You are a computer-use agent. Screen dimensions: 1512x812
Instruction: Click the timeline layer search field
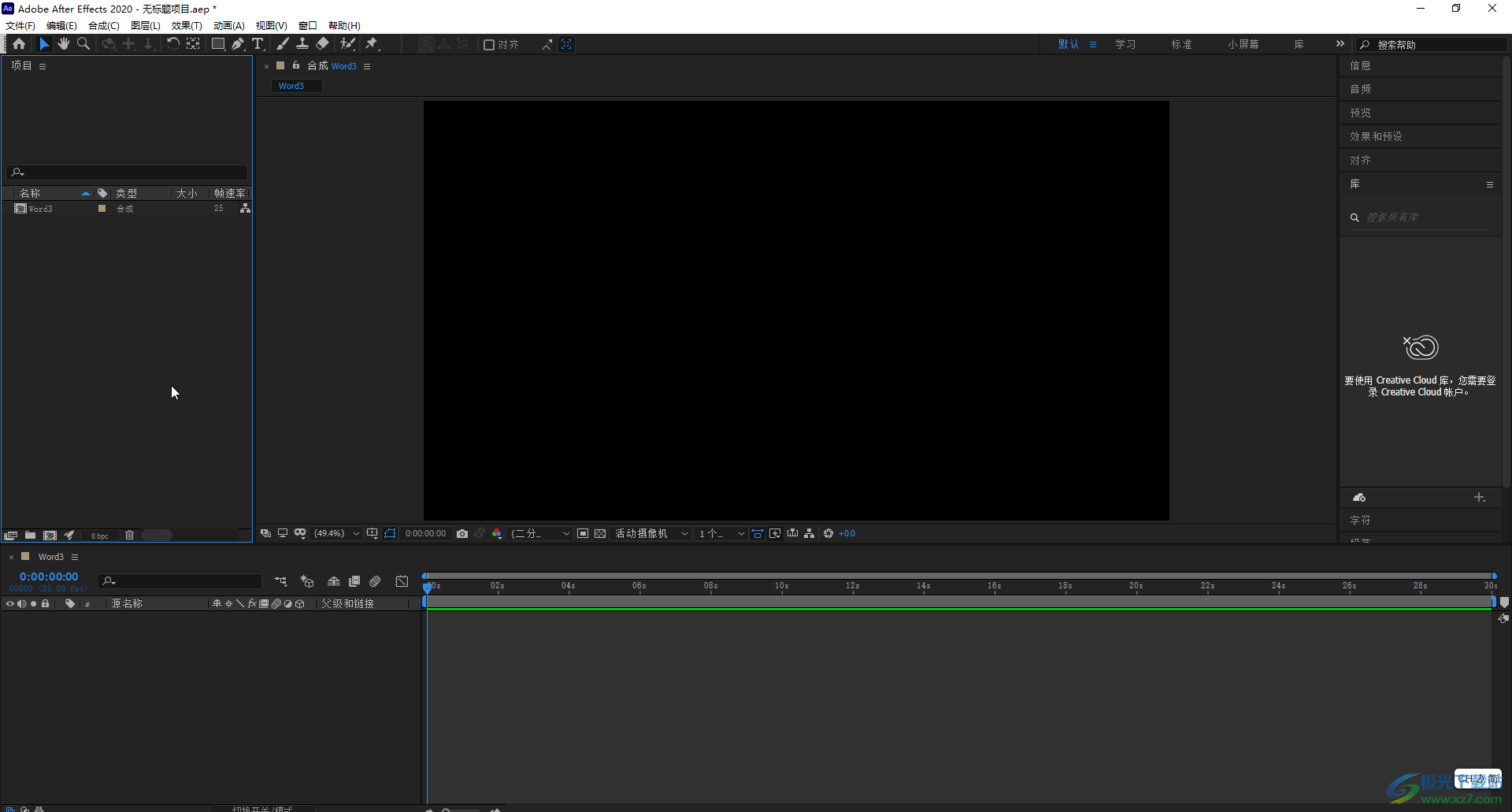(180, 581)
